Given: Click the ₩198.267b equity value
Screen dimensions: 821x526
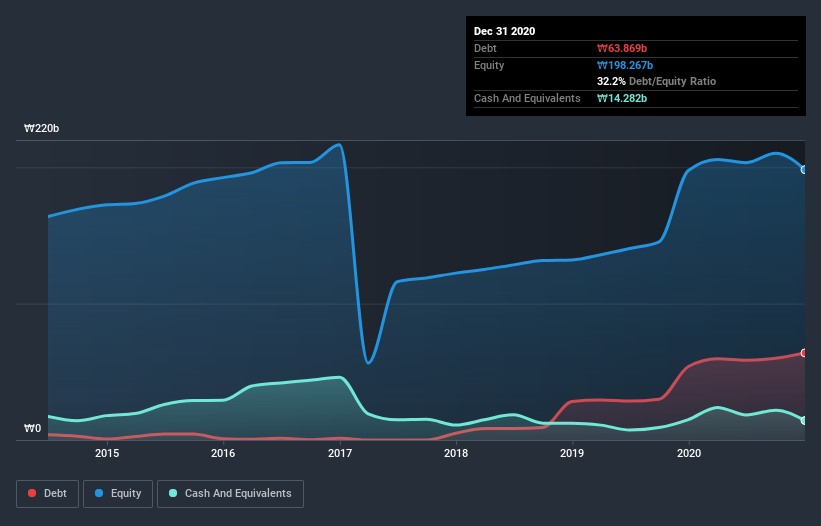Looking at the screenshot, I should point(625,65).
